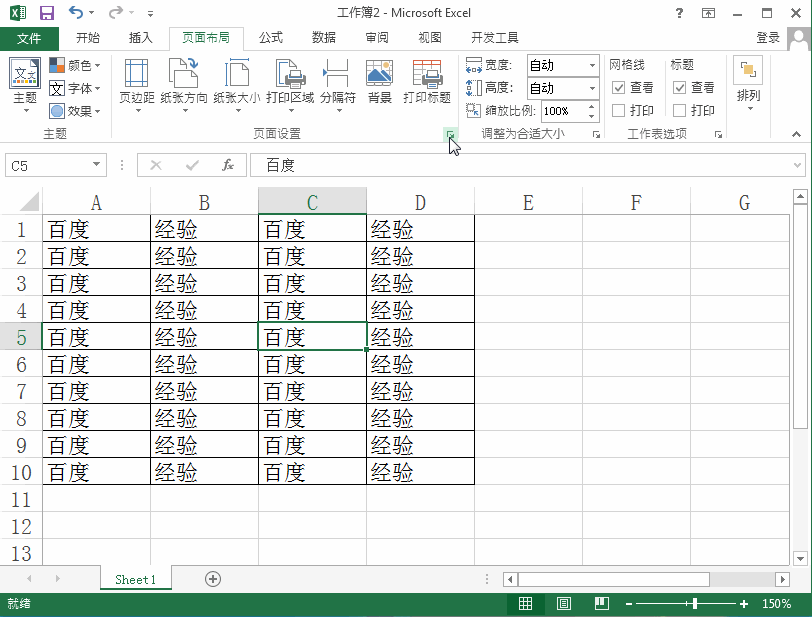
Task: Click the Insert Function fx icon
Action: pos(228,165)
